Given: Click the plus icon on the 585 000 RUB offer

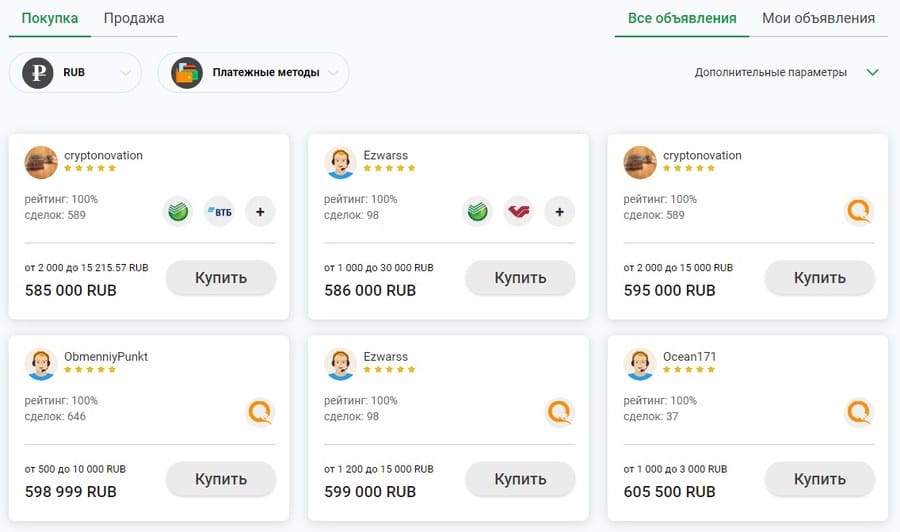Looking at the screenshot, I should click(x=260, y=211).
